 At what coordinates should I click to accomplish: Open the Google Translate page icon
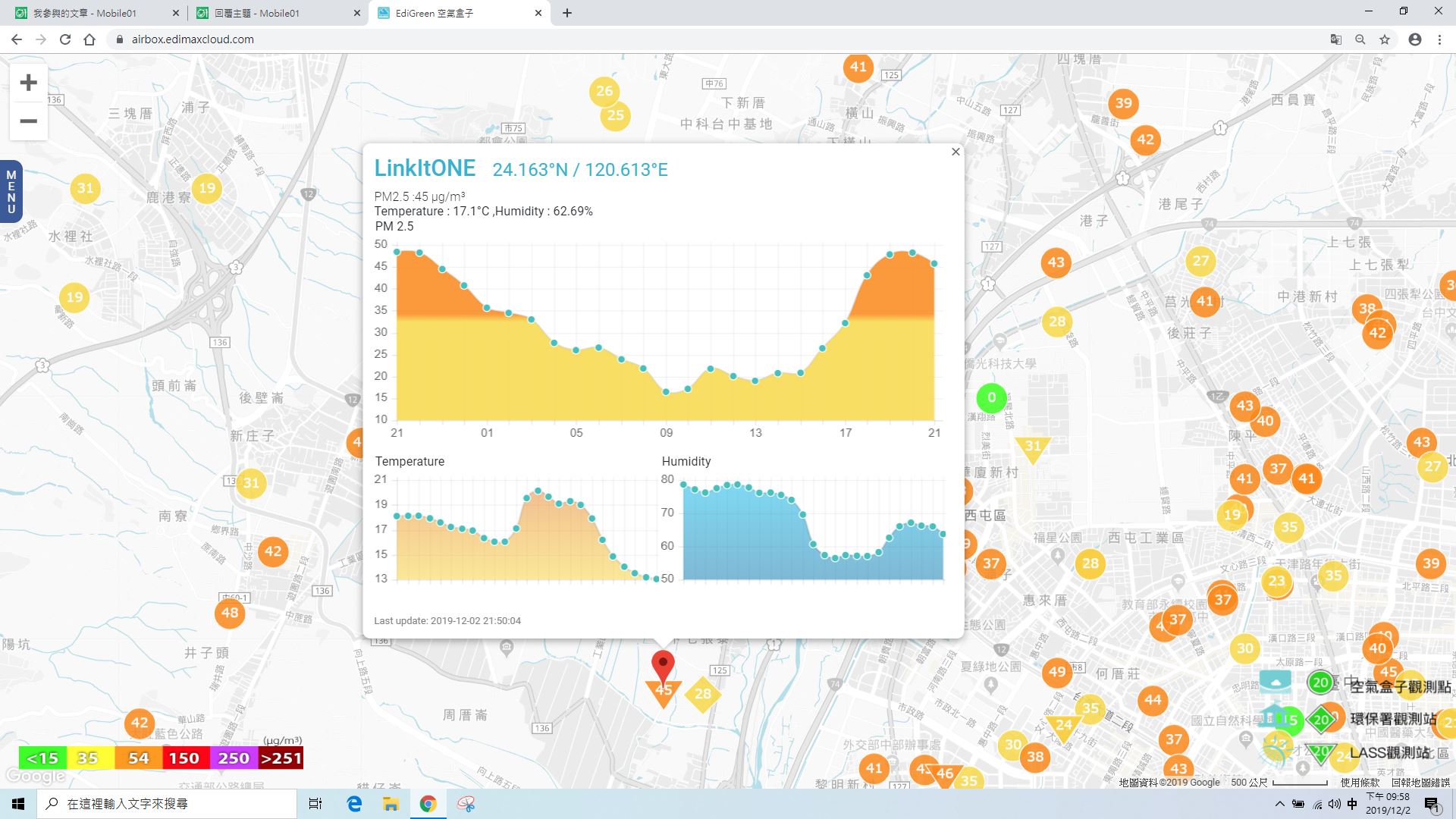[1336, 39]
